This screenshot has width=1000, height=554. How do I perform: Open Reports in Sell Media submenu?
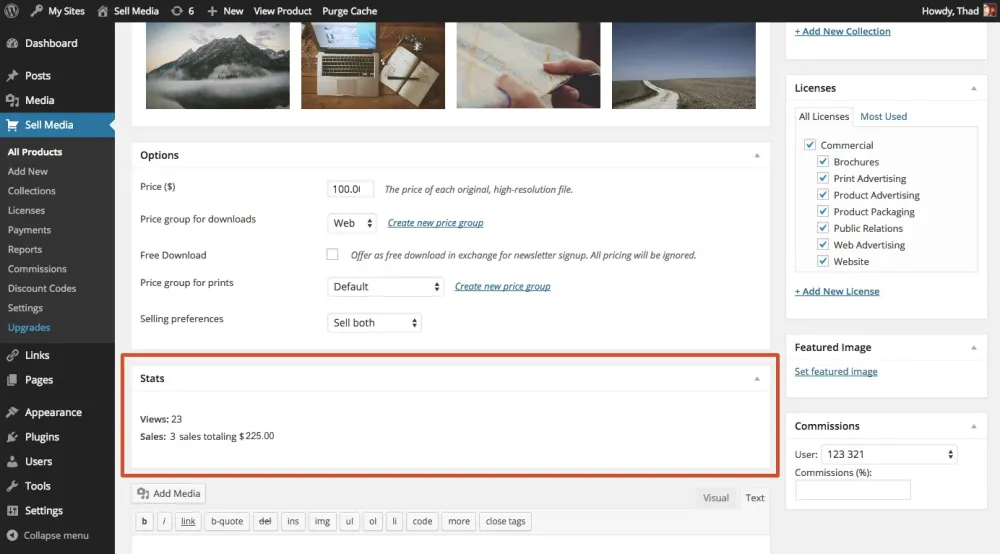[25, 249]
